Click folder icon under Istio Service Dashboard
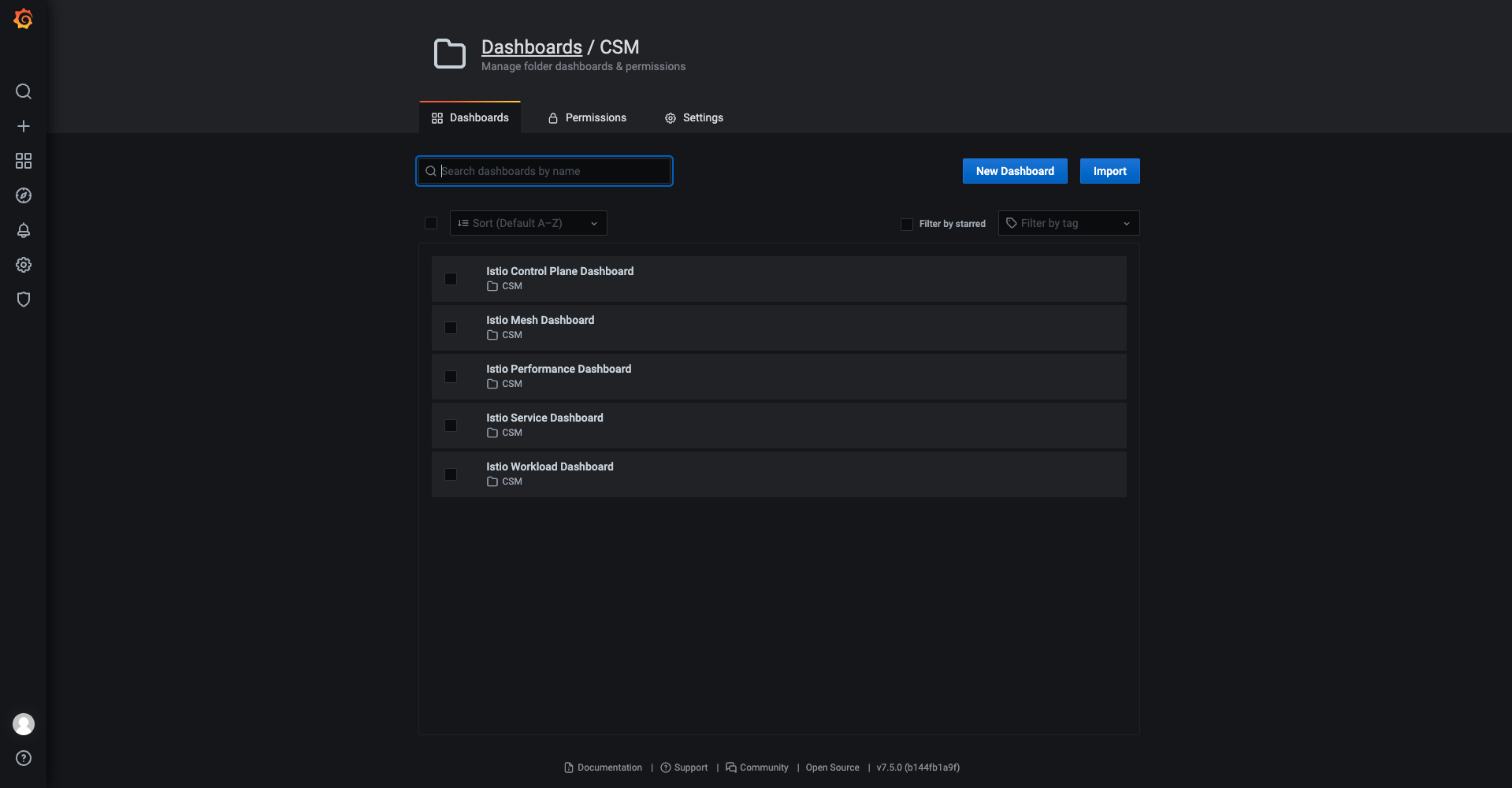The height and width of the screenshot is (788, 1512). (492, 433)
